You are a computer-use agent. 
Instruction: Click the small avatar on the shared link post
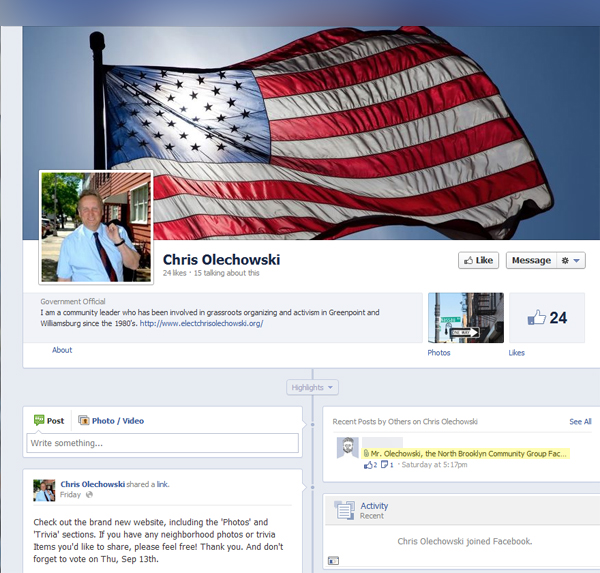tap(44, 489)
